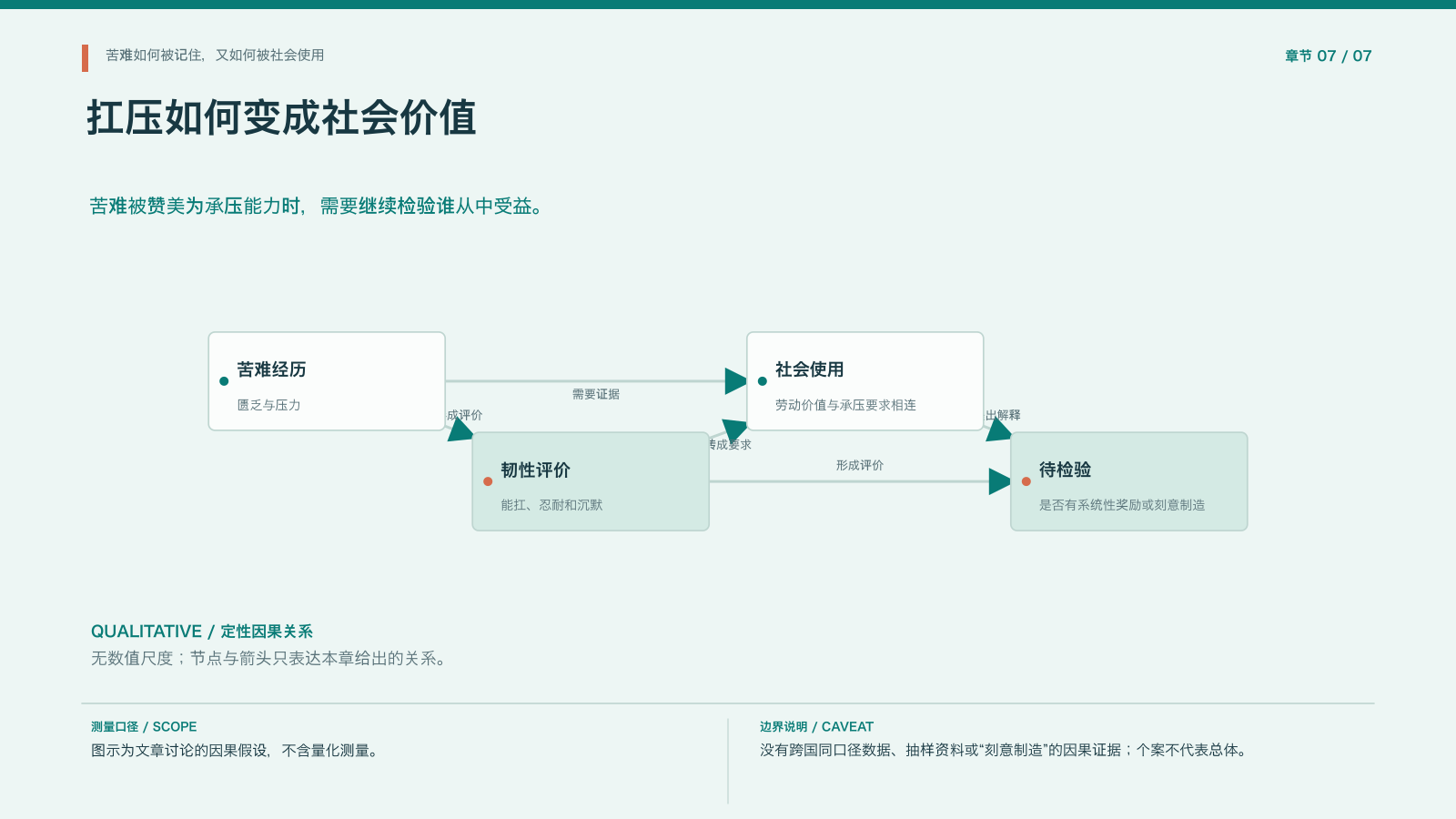Select the caveat text 没有跨国同口径数据
Screen dimensions: 1456x819
[825, 751]
